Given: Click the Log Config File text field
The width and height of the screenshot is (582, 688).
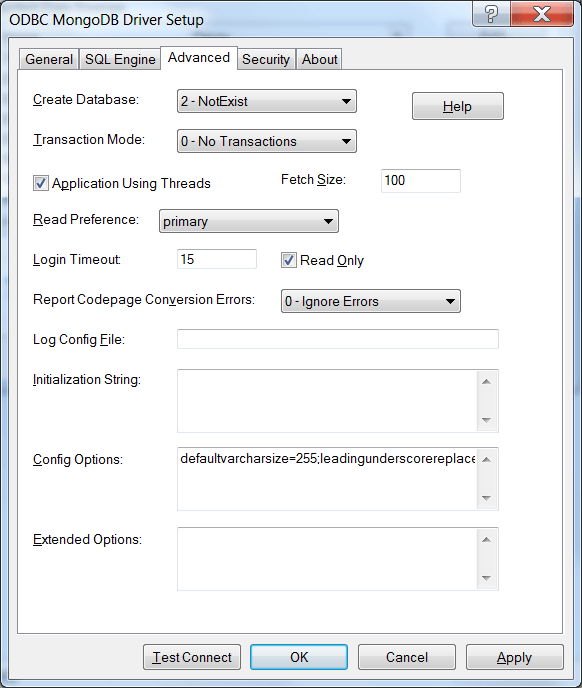Looking at the screenshot, I should [338, 339].
